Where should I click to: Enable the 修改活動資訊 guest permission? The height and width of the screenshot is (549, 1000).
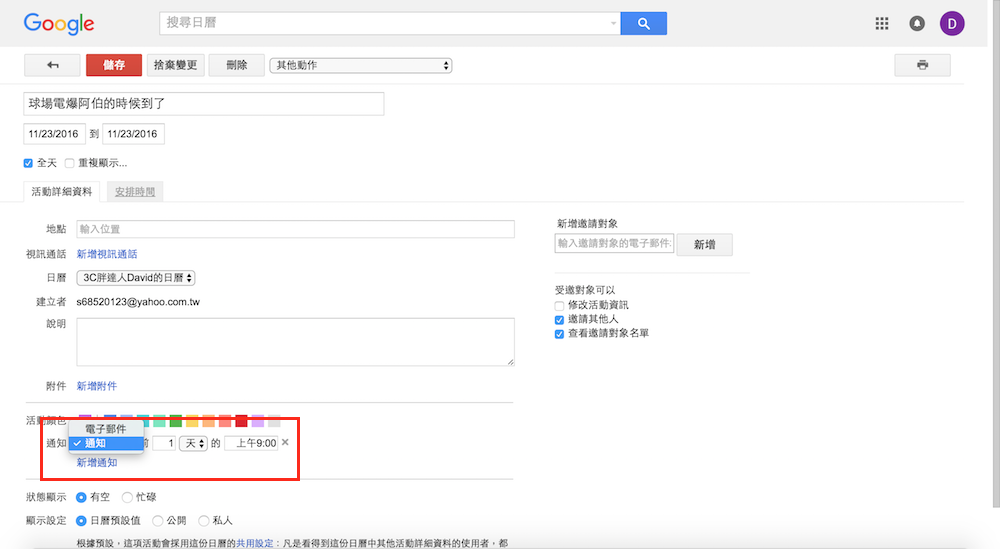(x=560, y=305)
